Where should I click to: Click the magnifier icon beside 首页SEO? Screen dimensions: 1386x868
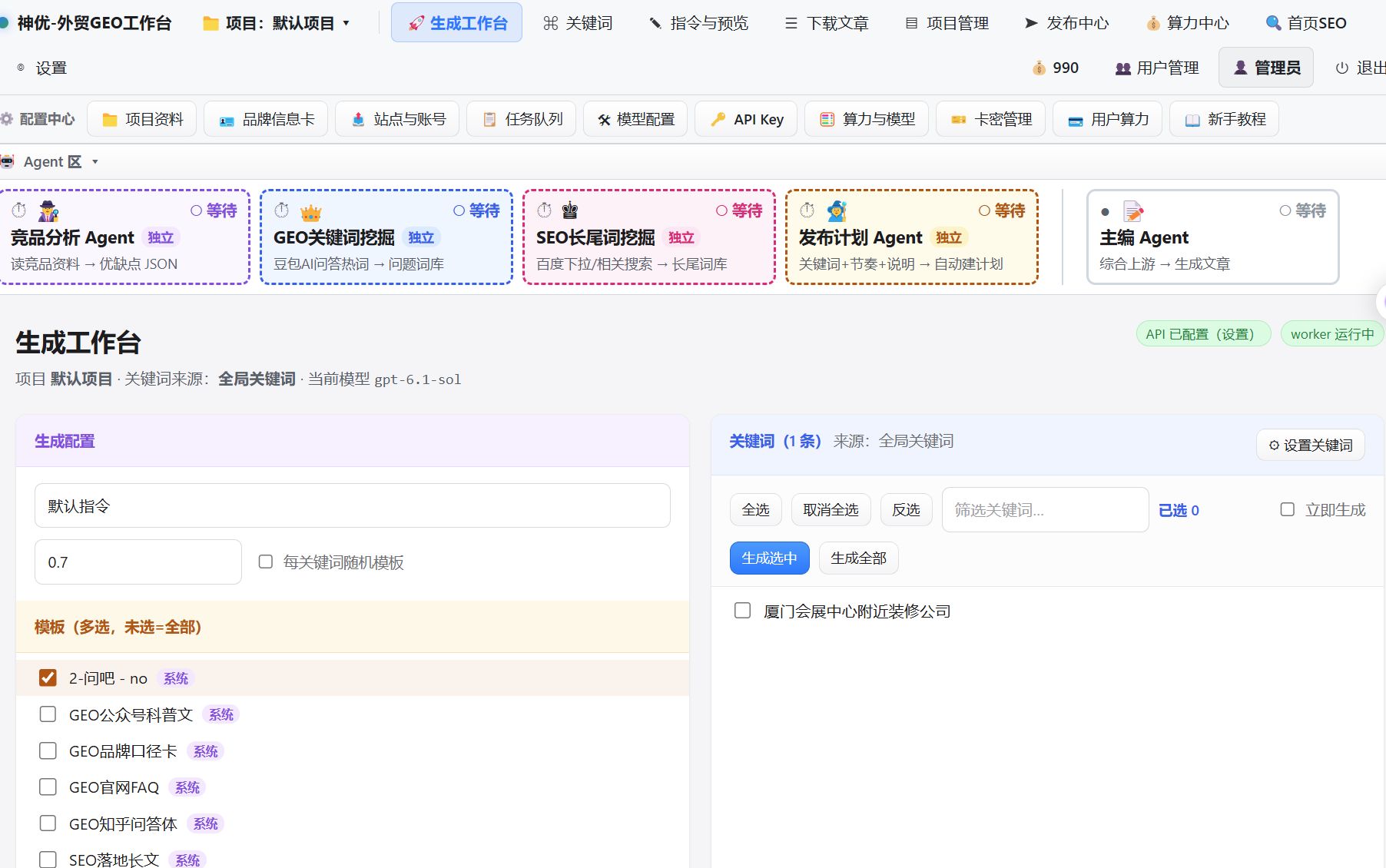[x=1273, y=23]
